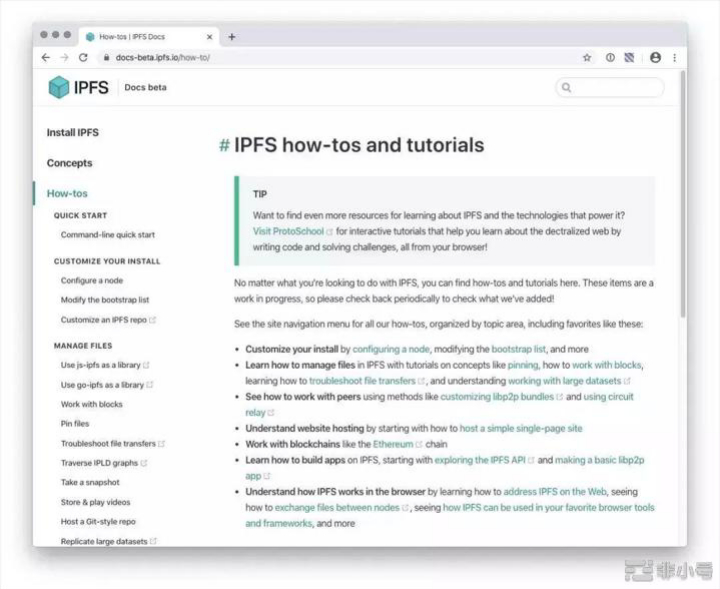Close the How-tos IPFS Docs tab
720x589 pixels.
209,37
